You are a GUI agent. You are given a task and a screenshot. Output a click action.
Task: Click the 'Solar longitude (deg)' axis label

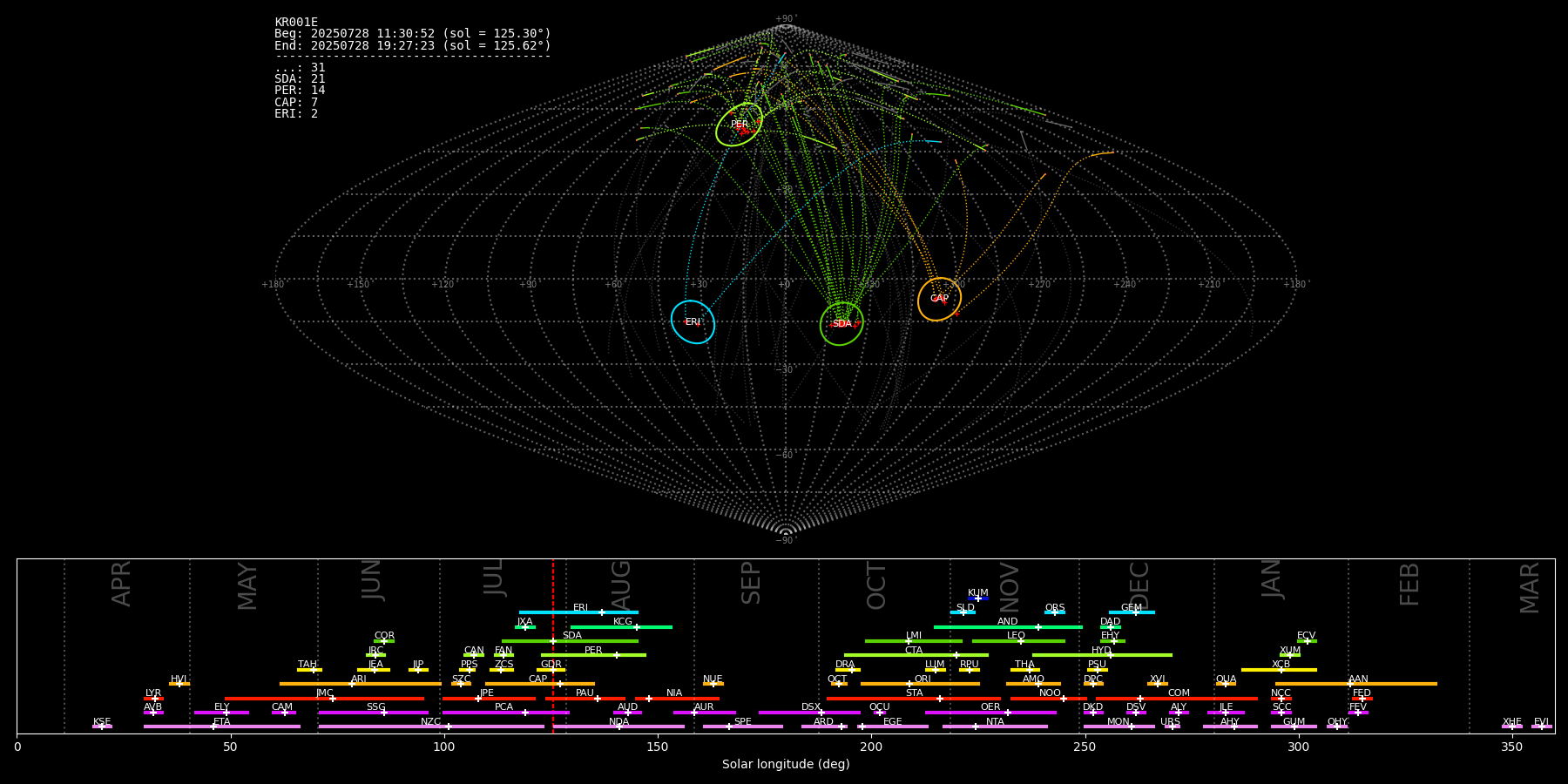786,765
